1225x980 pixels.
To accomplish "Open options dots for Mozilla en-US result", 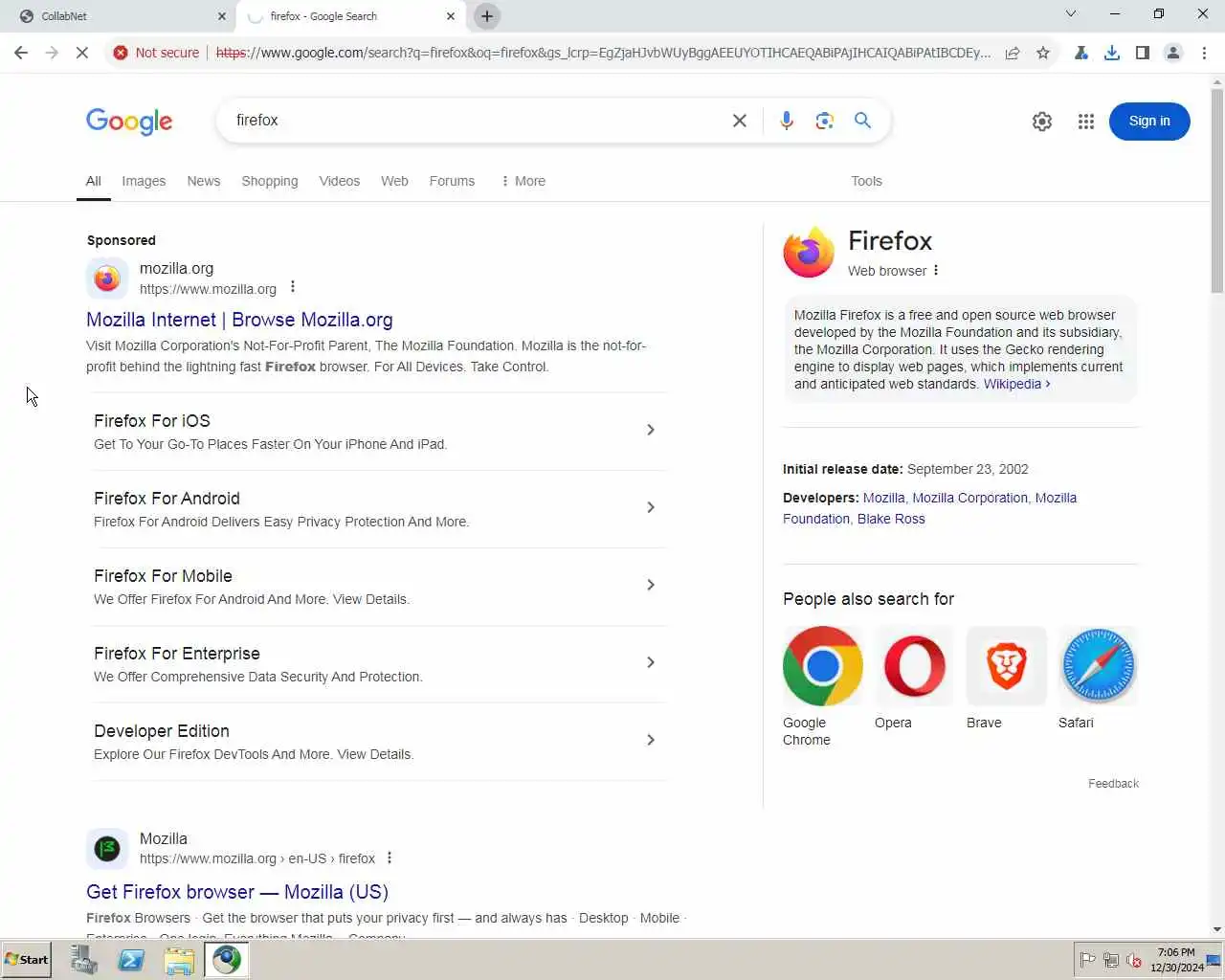I will [x=390, y=858].
